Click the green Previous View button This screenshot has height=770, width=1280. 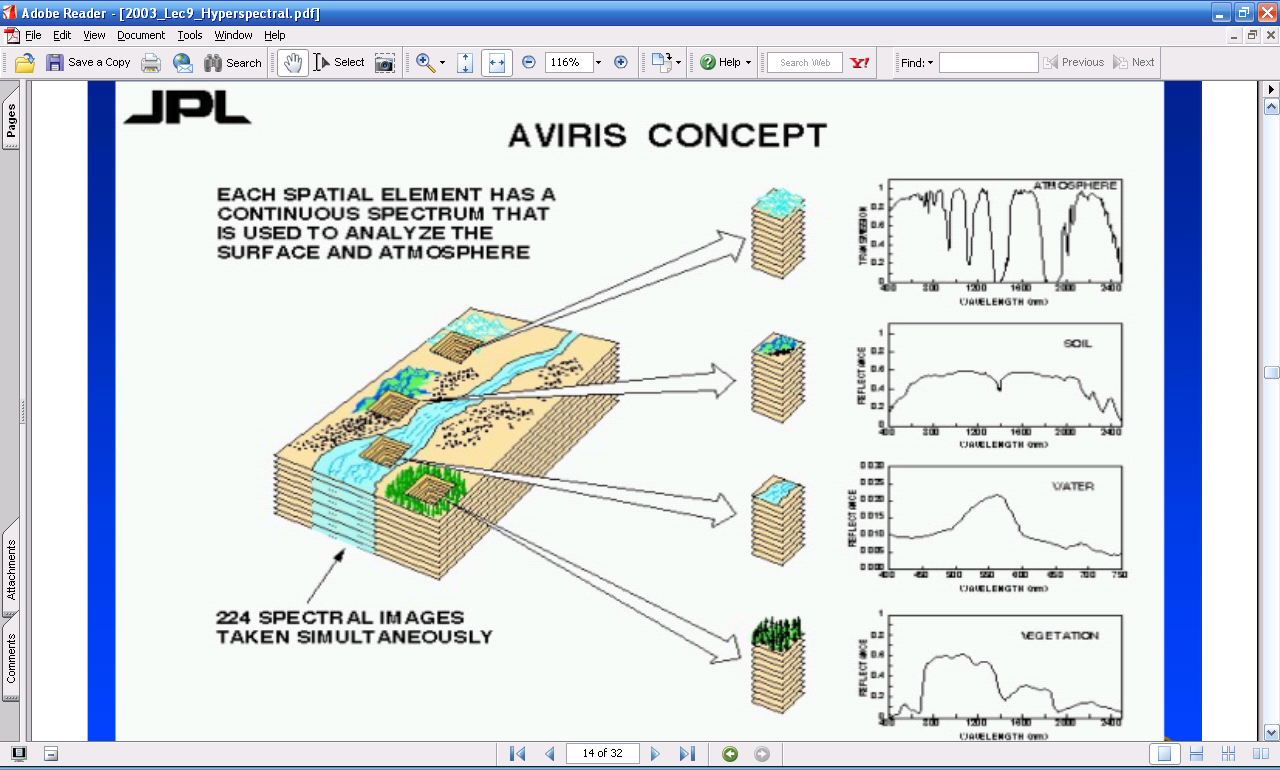tap(730, 754)
